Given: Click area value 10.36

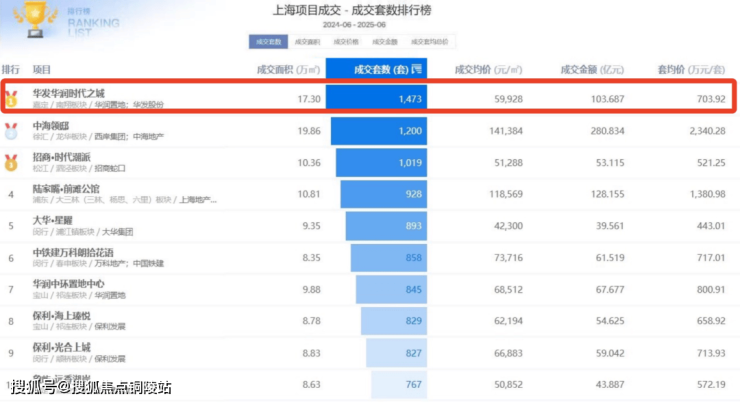Looking at the screenshot, I should click(x=309, y=163).
